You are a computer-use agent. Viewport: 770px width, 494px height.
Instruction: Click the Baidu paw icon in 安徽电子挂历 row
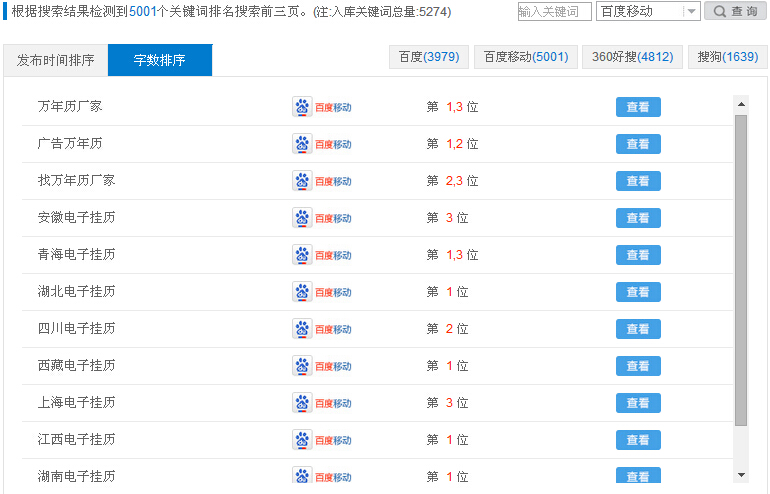point(302,218)
